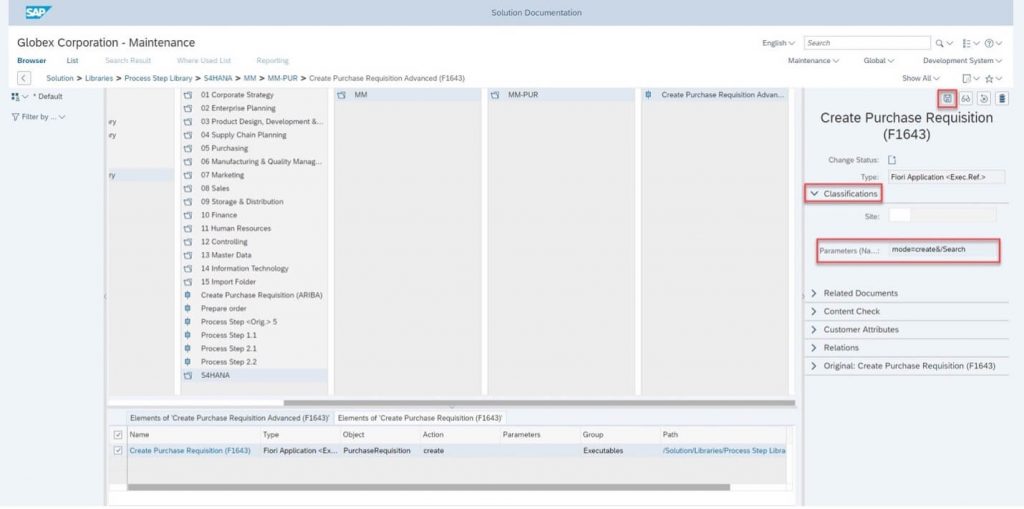Click the browser columns horizontal scrollbar

pos(539,403)
